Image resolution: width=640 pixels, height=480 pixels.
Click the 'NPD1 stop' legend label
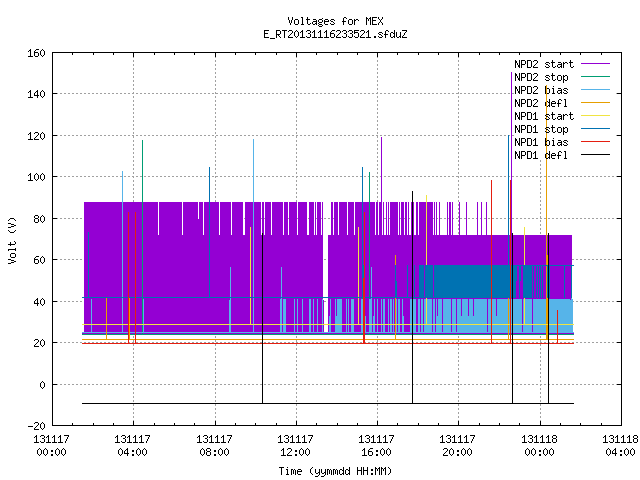pos(541,129)
